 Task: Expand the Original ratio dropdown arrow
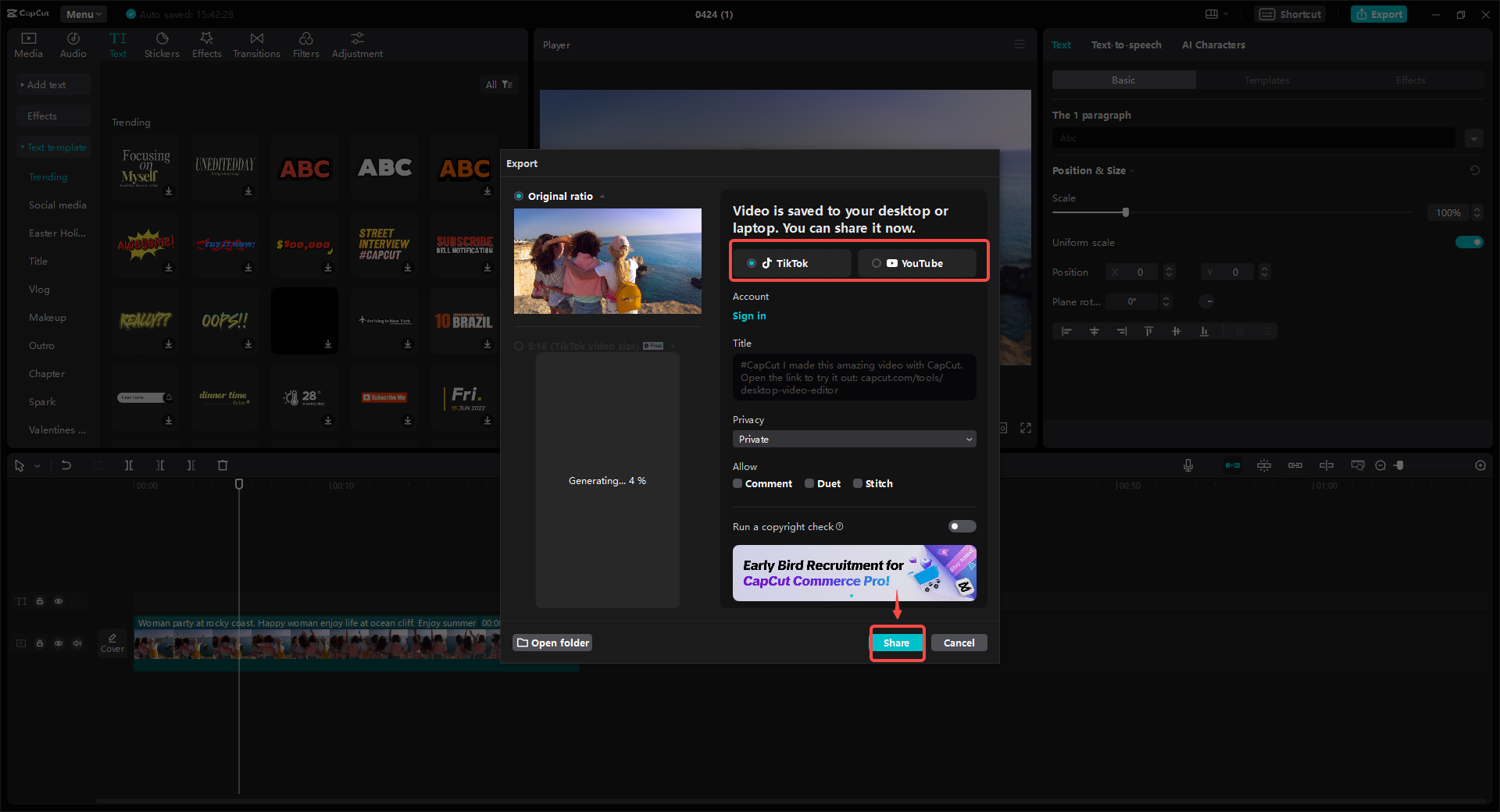click(602, 196)
